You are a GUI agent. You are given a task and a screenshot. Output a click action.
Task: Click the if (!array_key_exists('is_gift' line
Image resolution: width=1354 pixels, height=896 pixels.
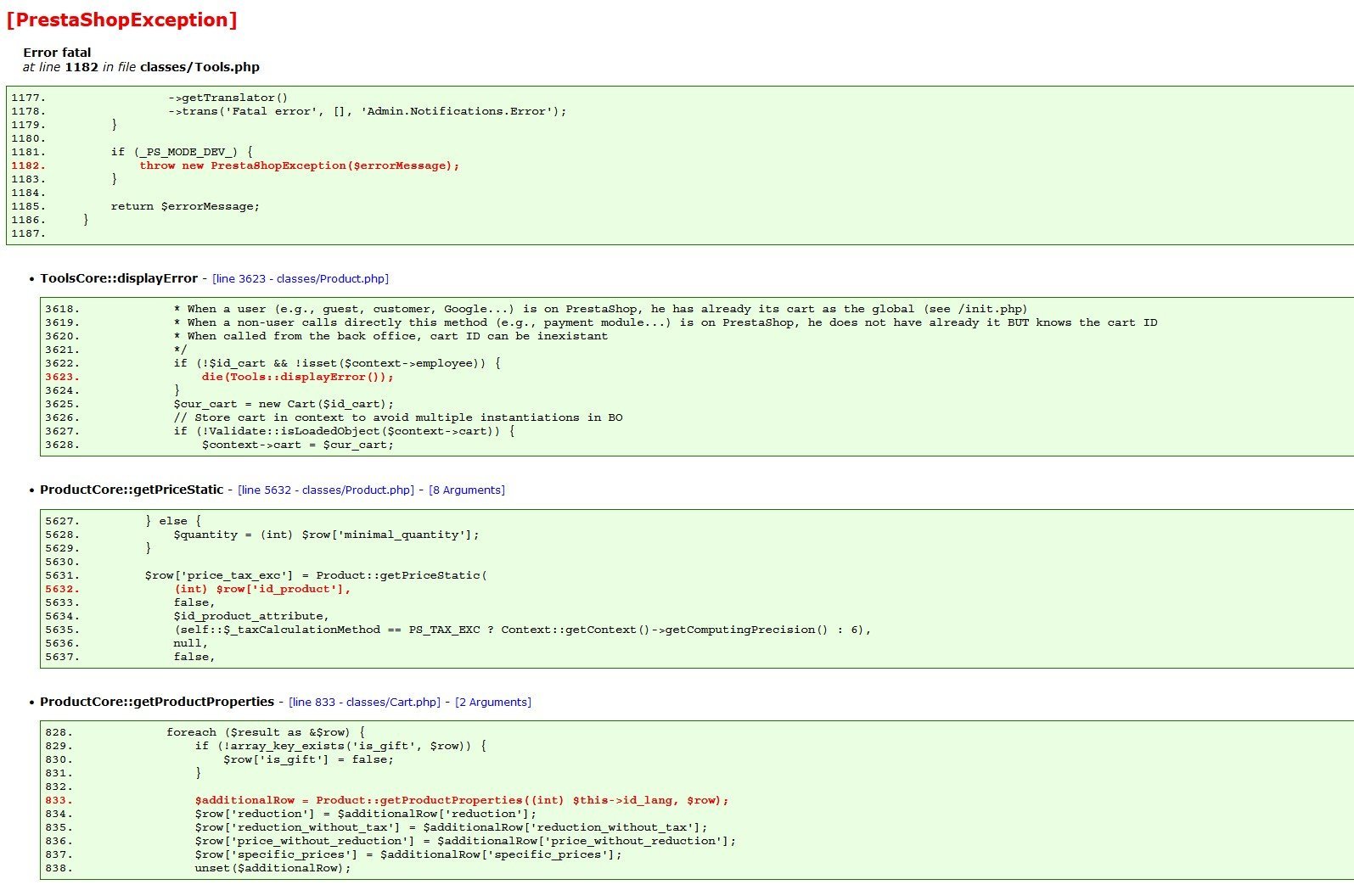(341, 746)
